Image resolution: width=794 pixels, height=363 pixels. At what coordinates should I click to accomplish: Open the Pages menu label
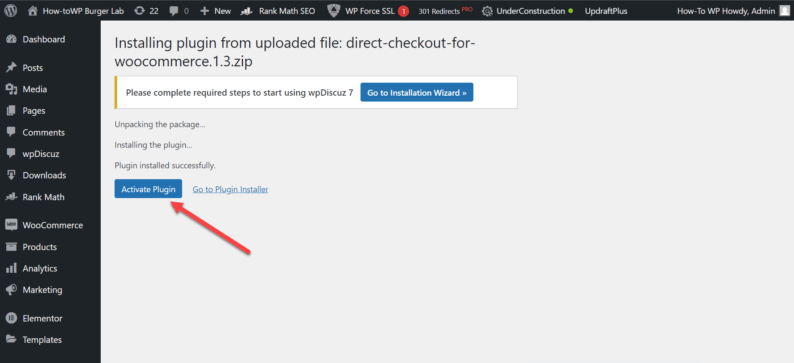click(33, 111)
